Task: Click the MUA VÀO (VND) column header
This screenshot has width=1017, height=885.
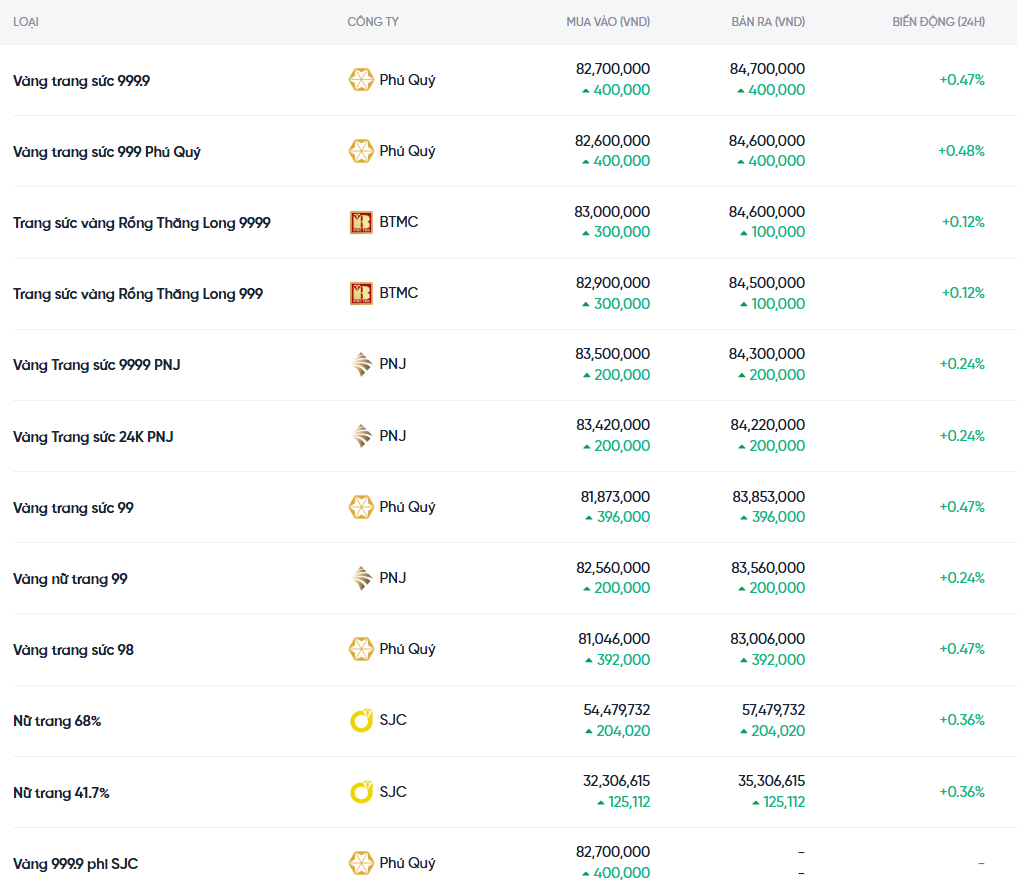Action: pyautogui.click(x=608, y=22)
